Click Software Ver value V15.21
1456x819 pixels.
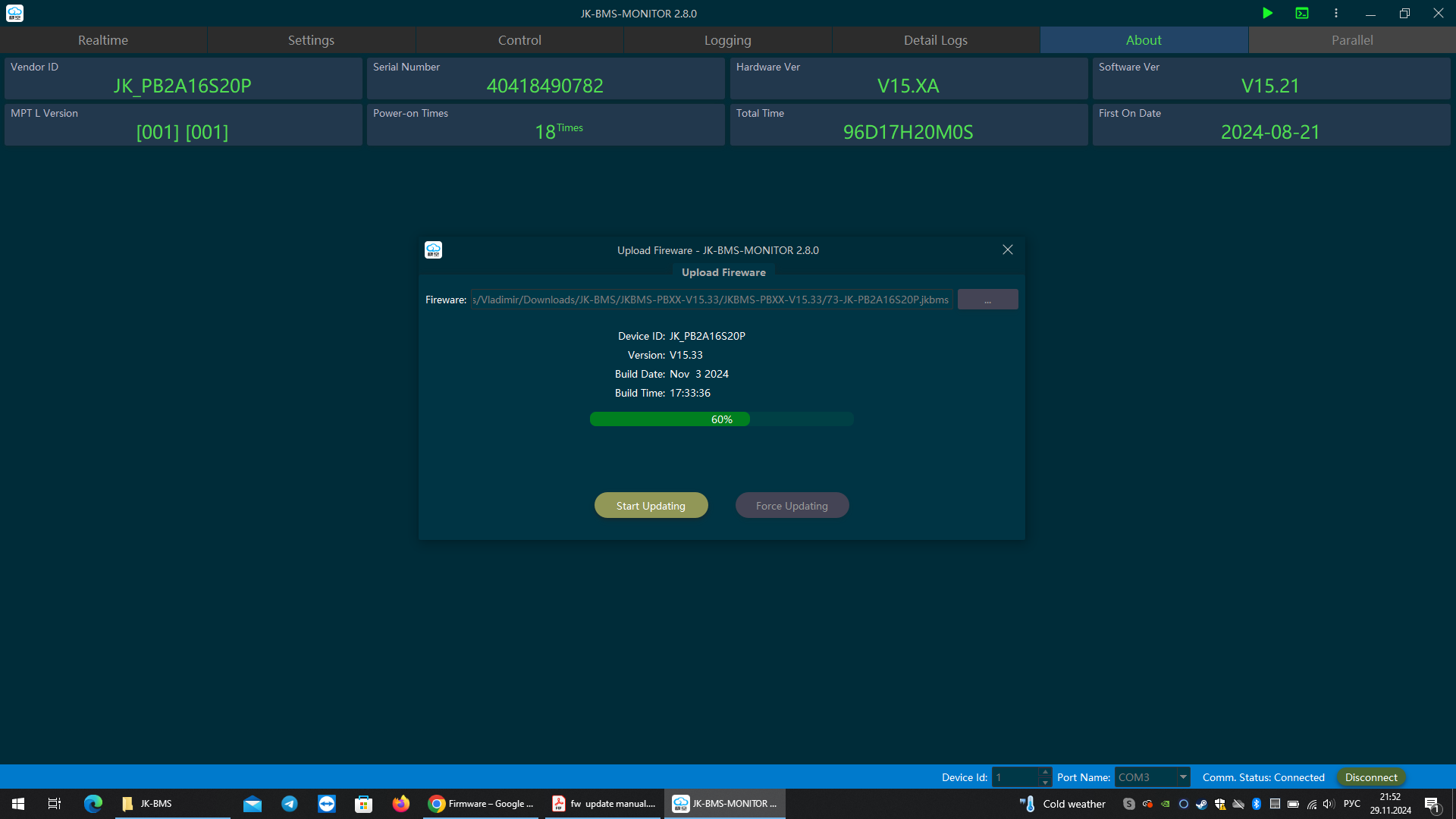coord(1270,86)
